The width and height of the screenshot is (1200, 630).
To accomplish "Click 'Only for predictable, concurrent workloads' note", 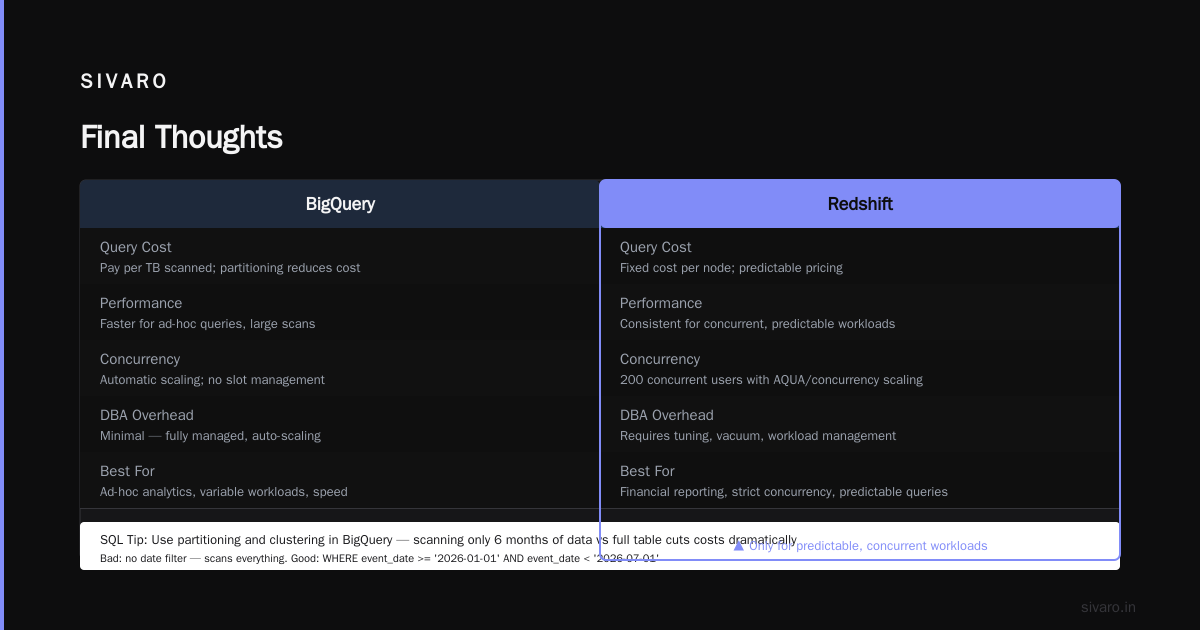I will [868, 546].
